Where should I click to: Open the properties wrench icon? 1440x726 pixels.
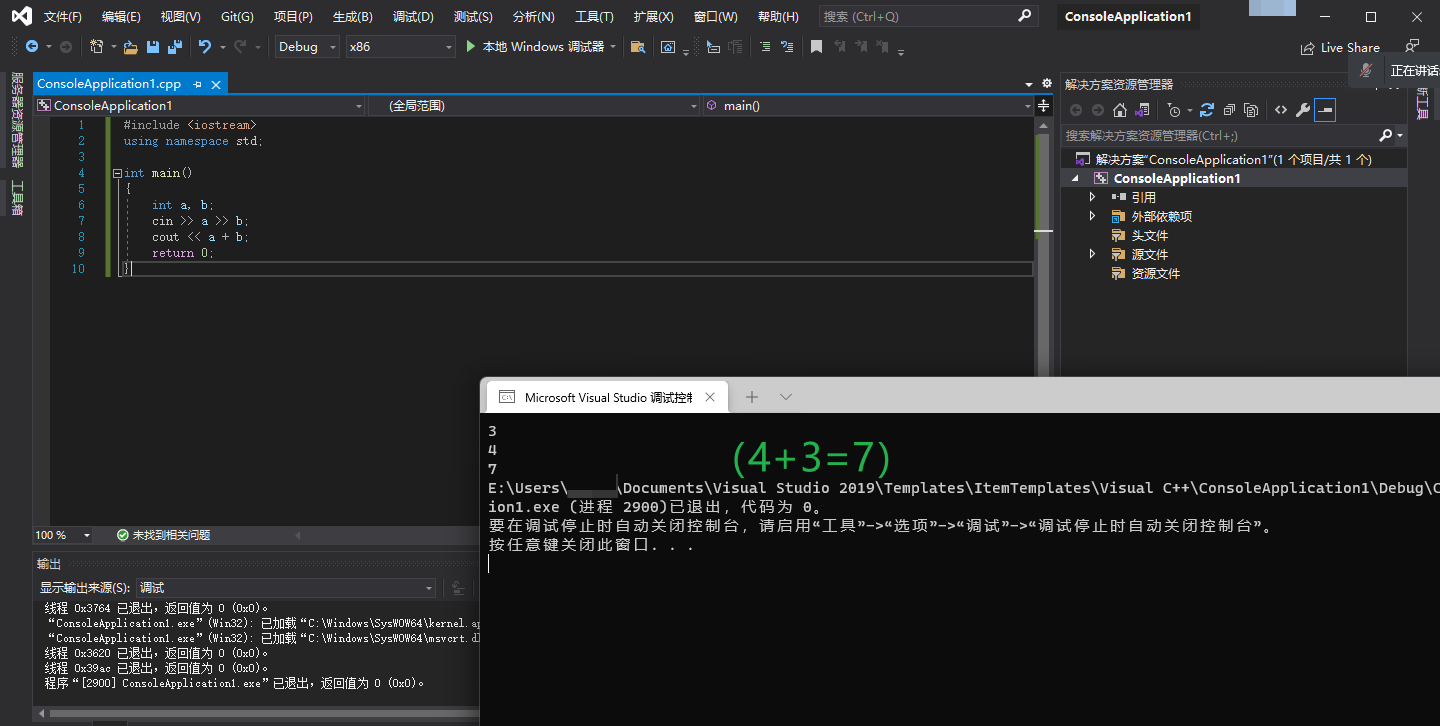pyautogui.click(x=1302, y=110)
